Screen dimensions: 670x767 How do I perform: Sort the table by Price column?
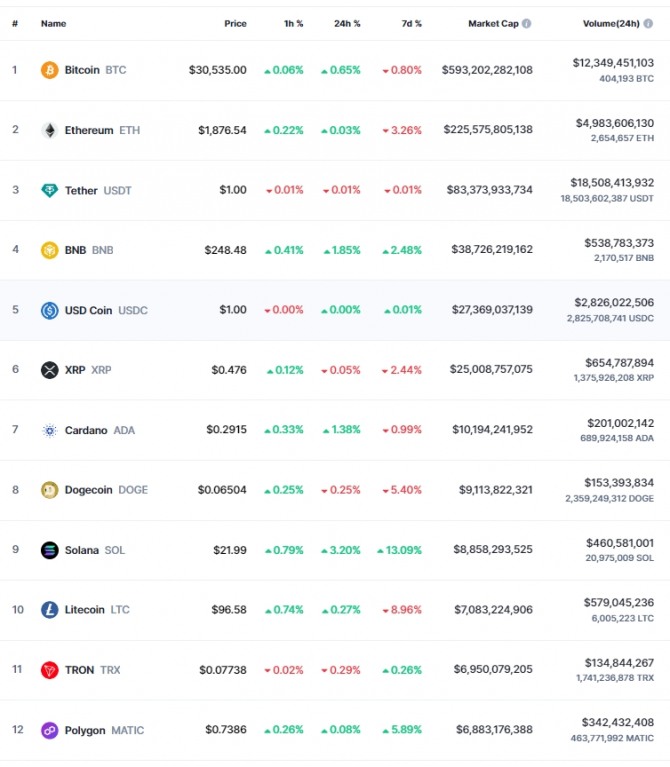point(235,23)
